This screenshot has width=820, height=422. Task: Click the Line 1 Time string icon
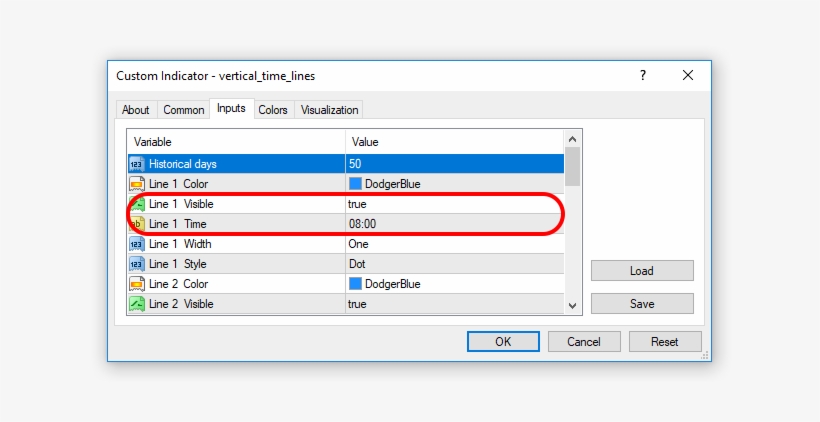137,224
